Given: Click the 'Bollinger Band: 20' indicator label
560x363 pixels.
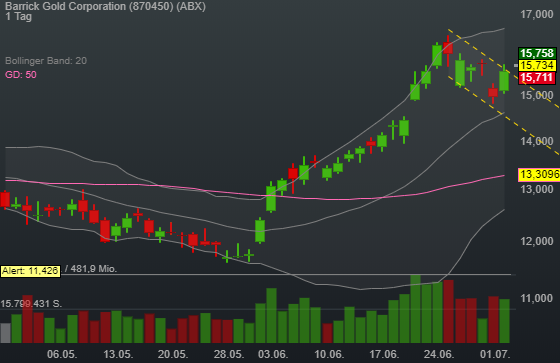Looking at the screenshot, I should [x=46, y=61].
